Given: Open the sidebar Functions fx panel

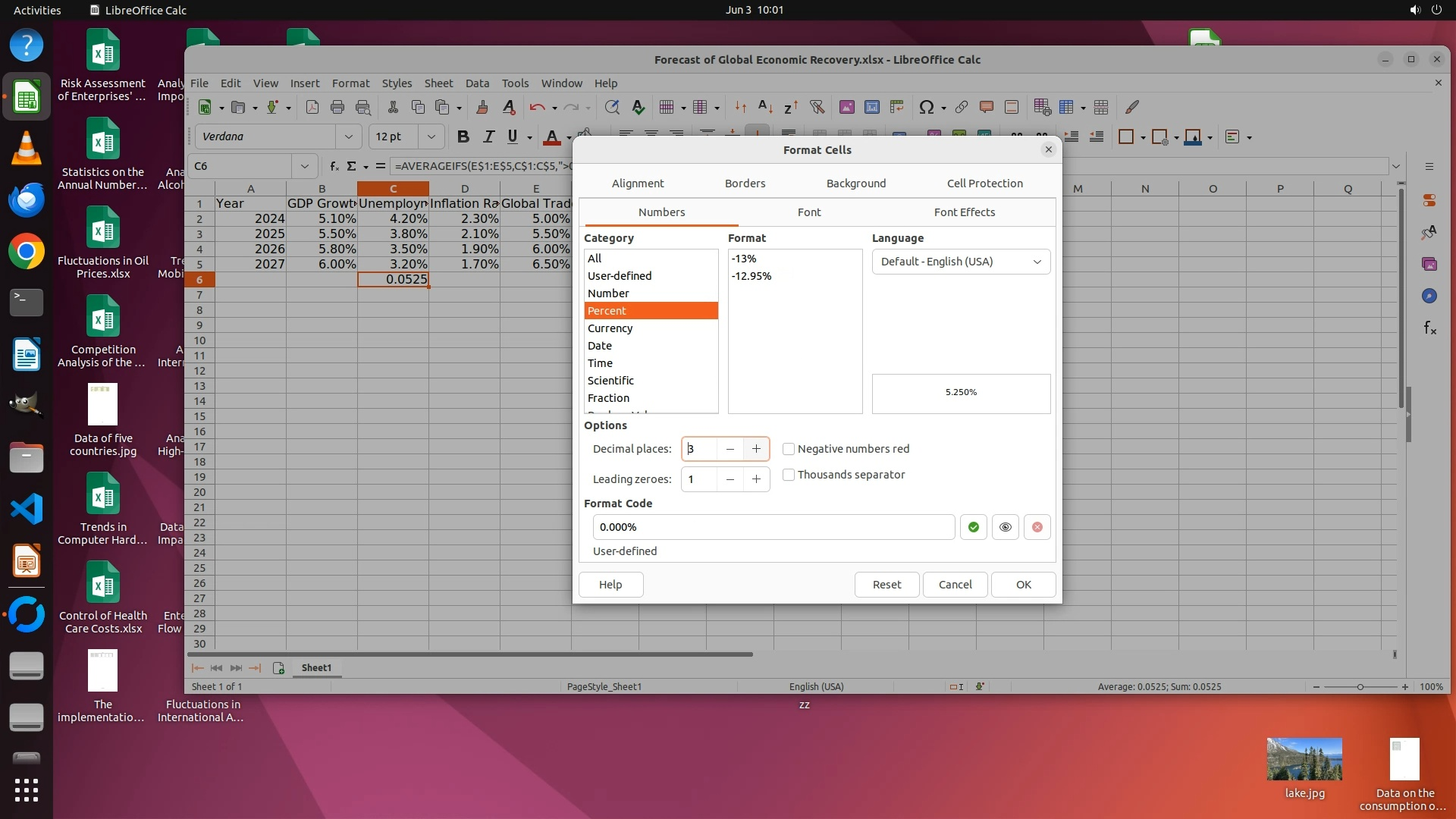Looking at the screenshot, I should pyautogui.click(x=1429, y=328).
